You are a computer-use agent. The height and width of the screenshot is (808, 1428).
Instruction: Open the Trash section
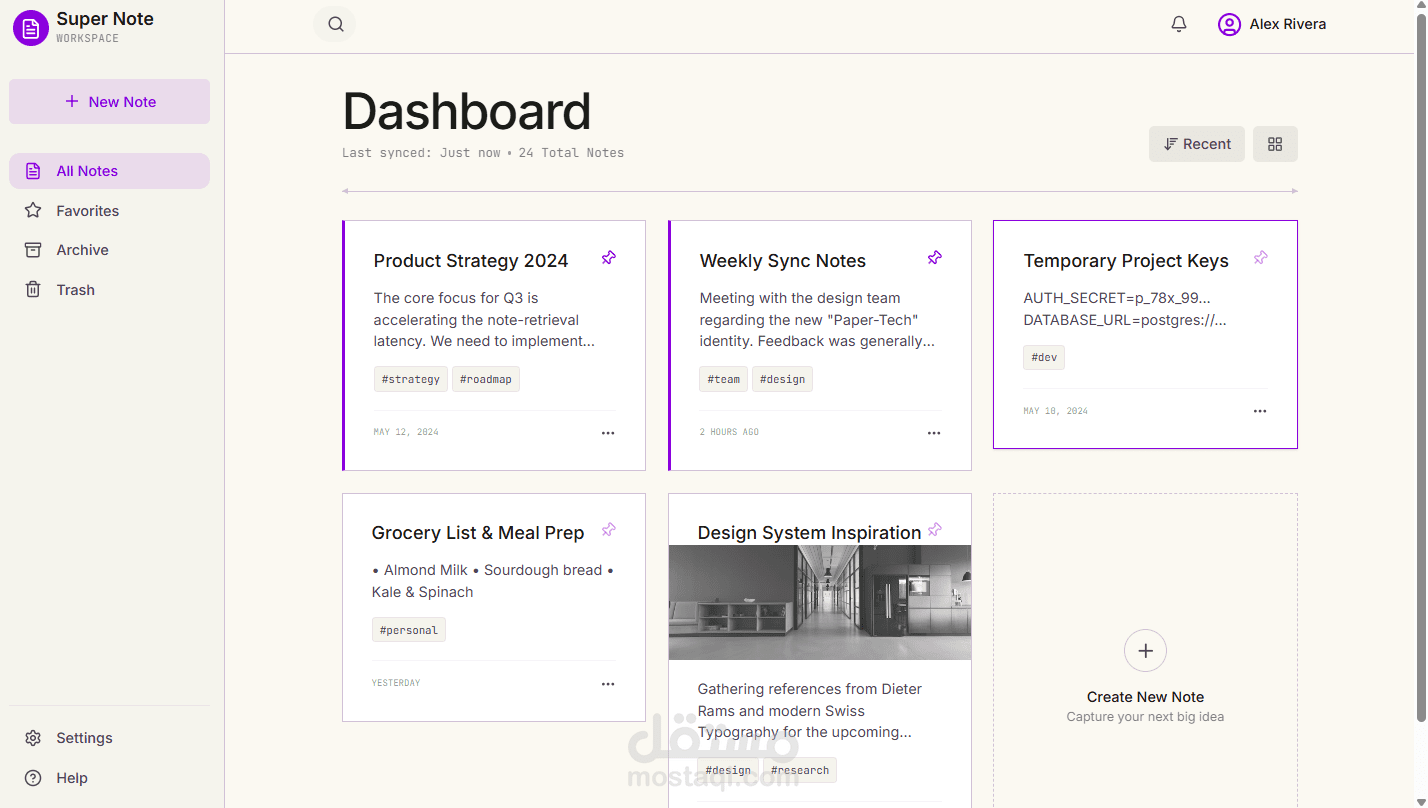(x=110, y=290)
